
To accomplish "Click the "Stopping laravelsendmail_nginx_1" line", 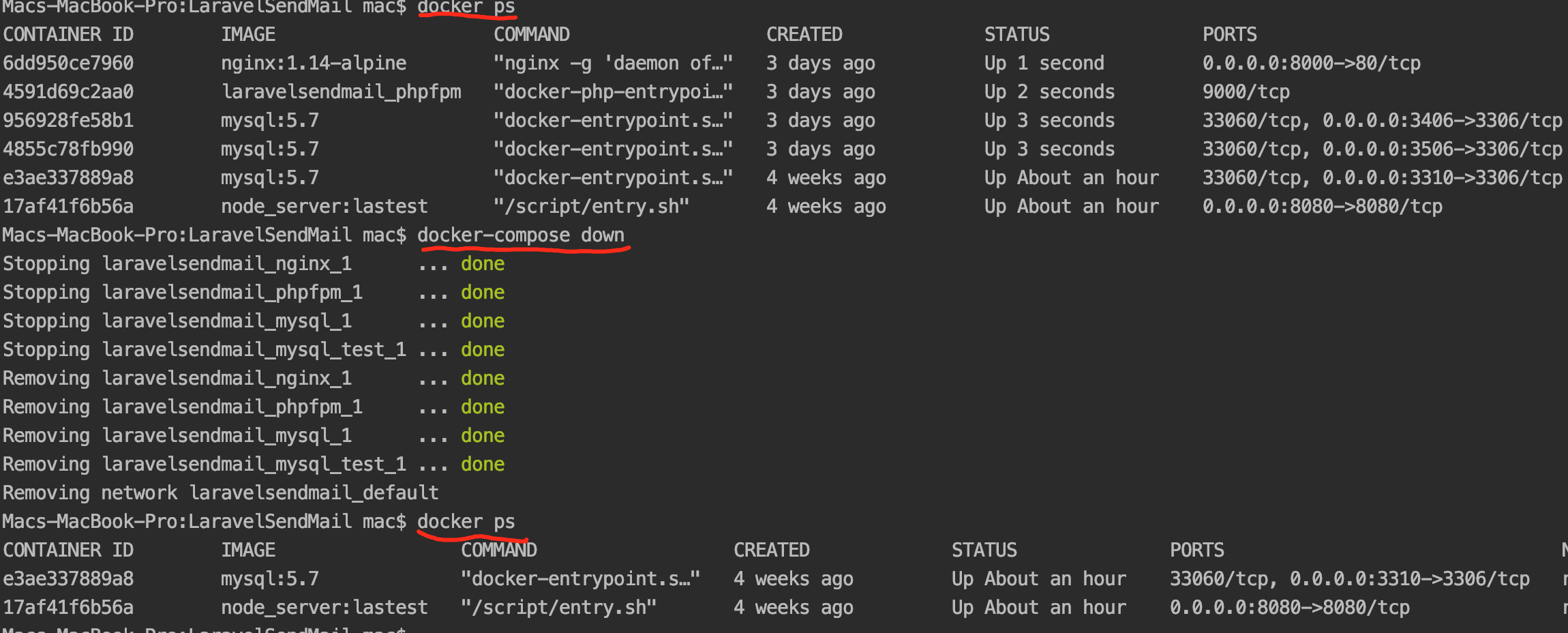I will [177, 264].
